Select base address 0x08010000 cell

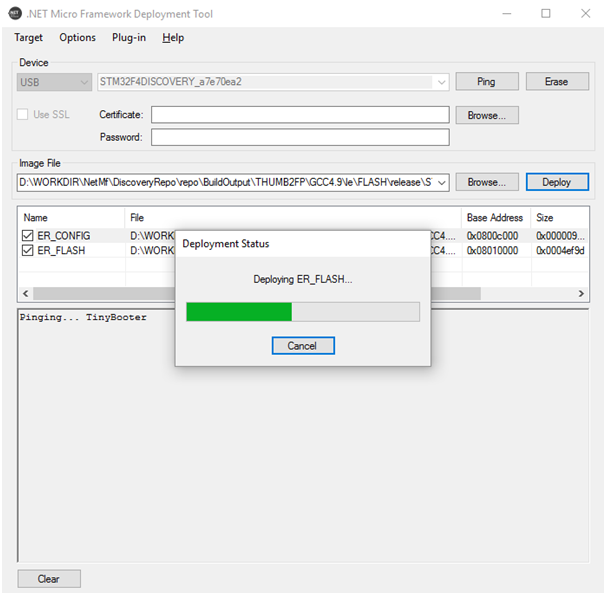492,250
